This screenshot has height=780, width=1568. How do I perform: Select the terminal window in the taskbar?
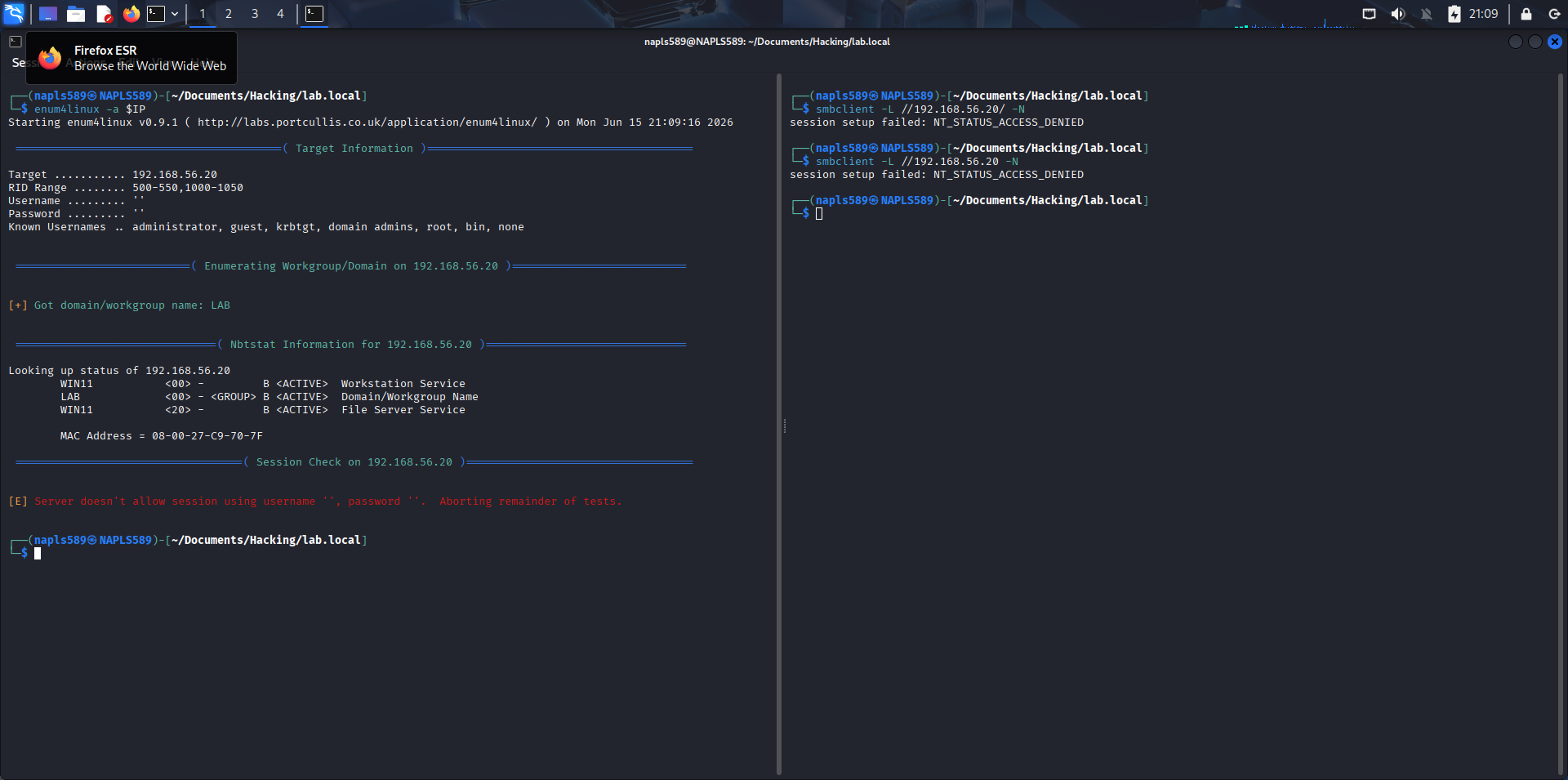[x=314, y=14]
